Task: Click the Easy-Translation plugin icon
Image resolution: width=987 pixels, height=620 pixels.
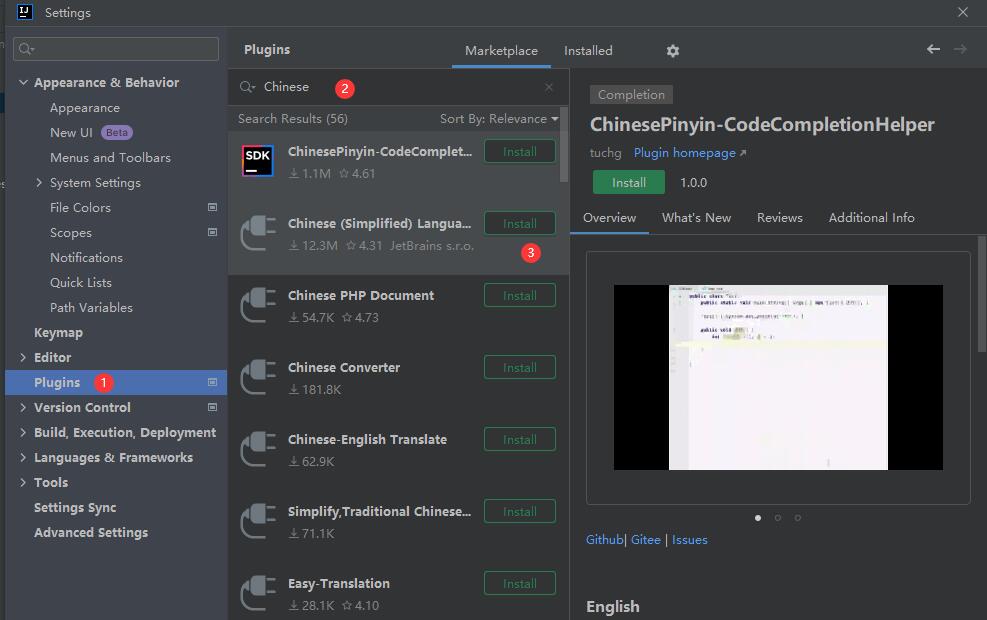Action: (257, 593)
